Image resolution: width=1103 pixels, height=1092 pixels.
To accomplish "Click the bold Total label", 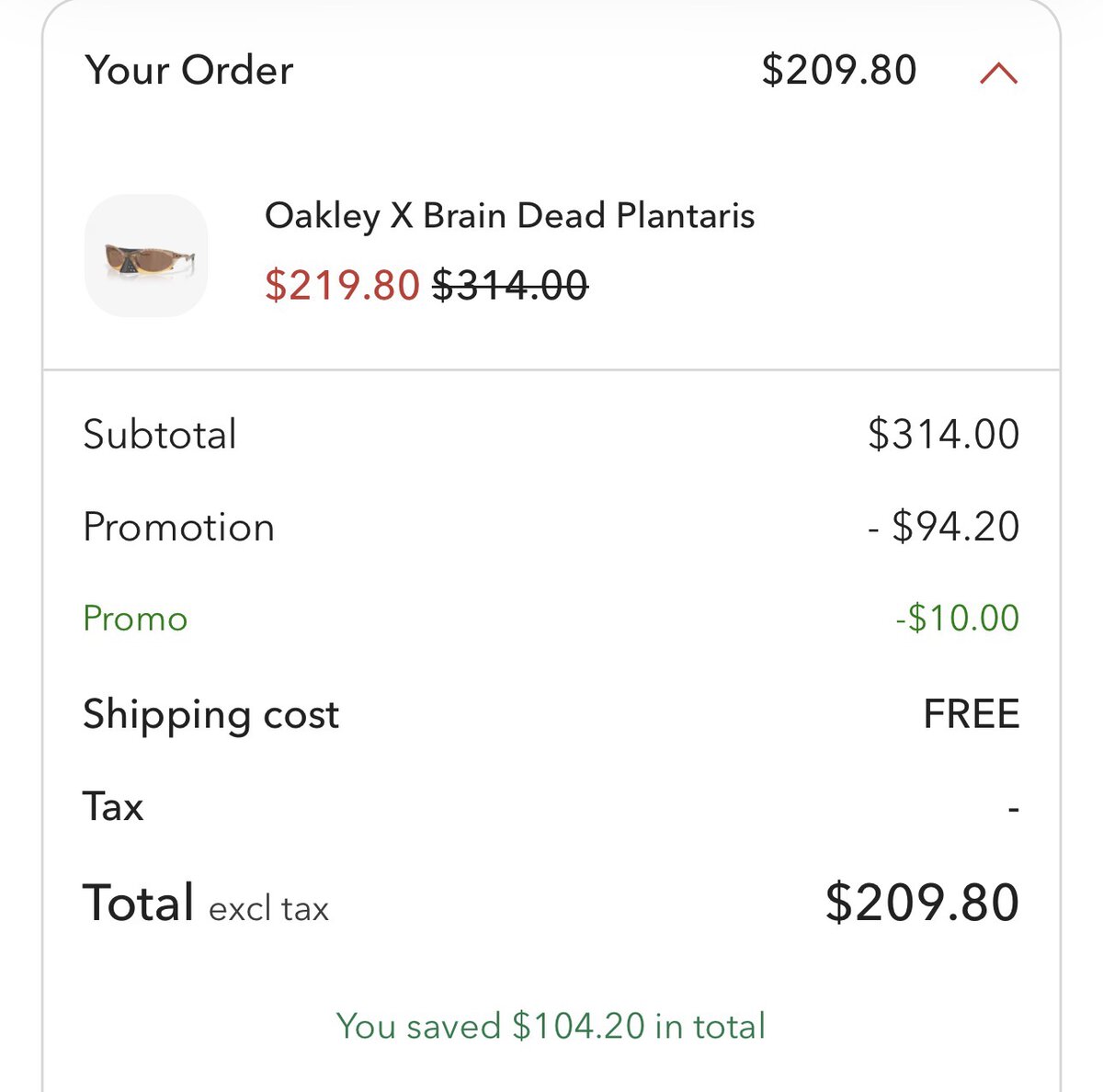I will (x=139, y=903).
